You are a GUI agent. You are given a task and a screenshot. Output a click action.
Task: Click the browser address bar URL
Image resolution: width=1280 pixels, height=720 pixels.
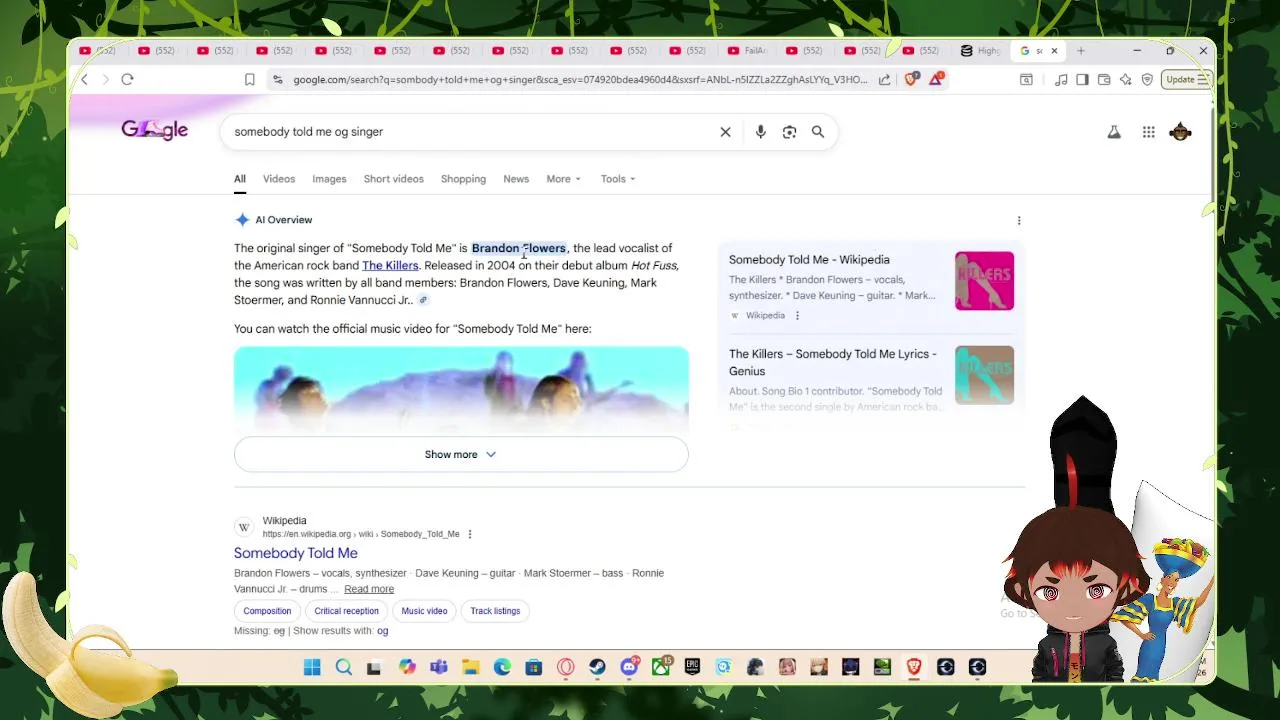pyautogui.click(x=580, y=79)
